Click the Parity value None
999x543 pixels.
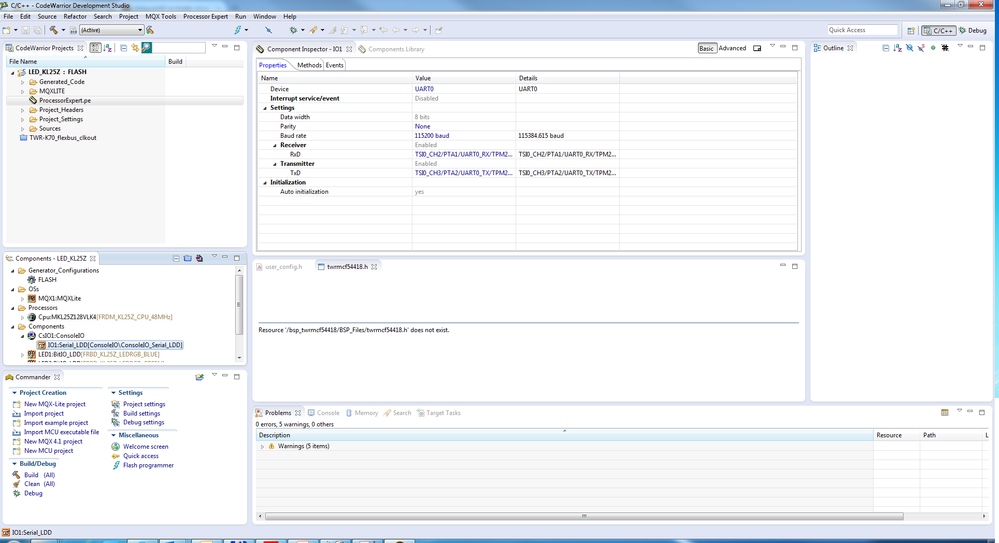422,127
